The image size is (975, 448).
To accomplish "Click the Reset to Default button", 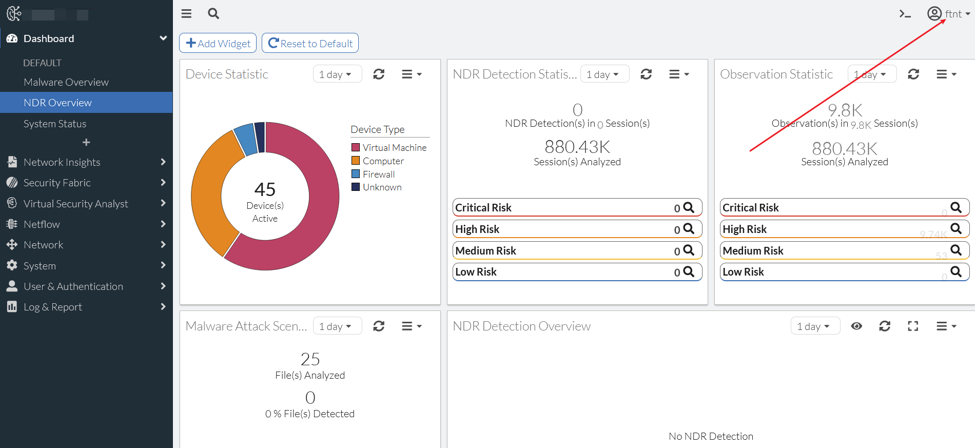I will pyautogui.click(x=310, y=44).
